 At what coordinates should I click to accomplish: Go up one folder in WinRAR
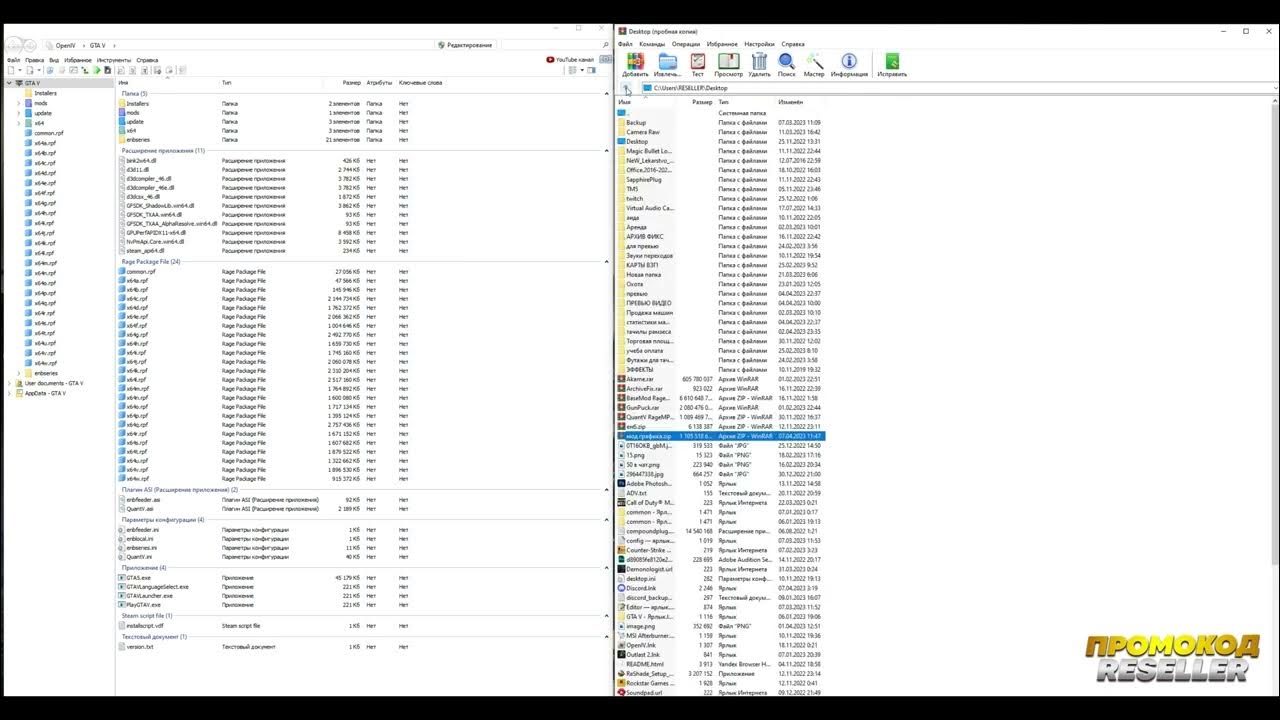(627, 88)
